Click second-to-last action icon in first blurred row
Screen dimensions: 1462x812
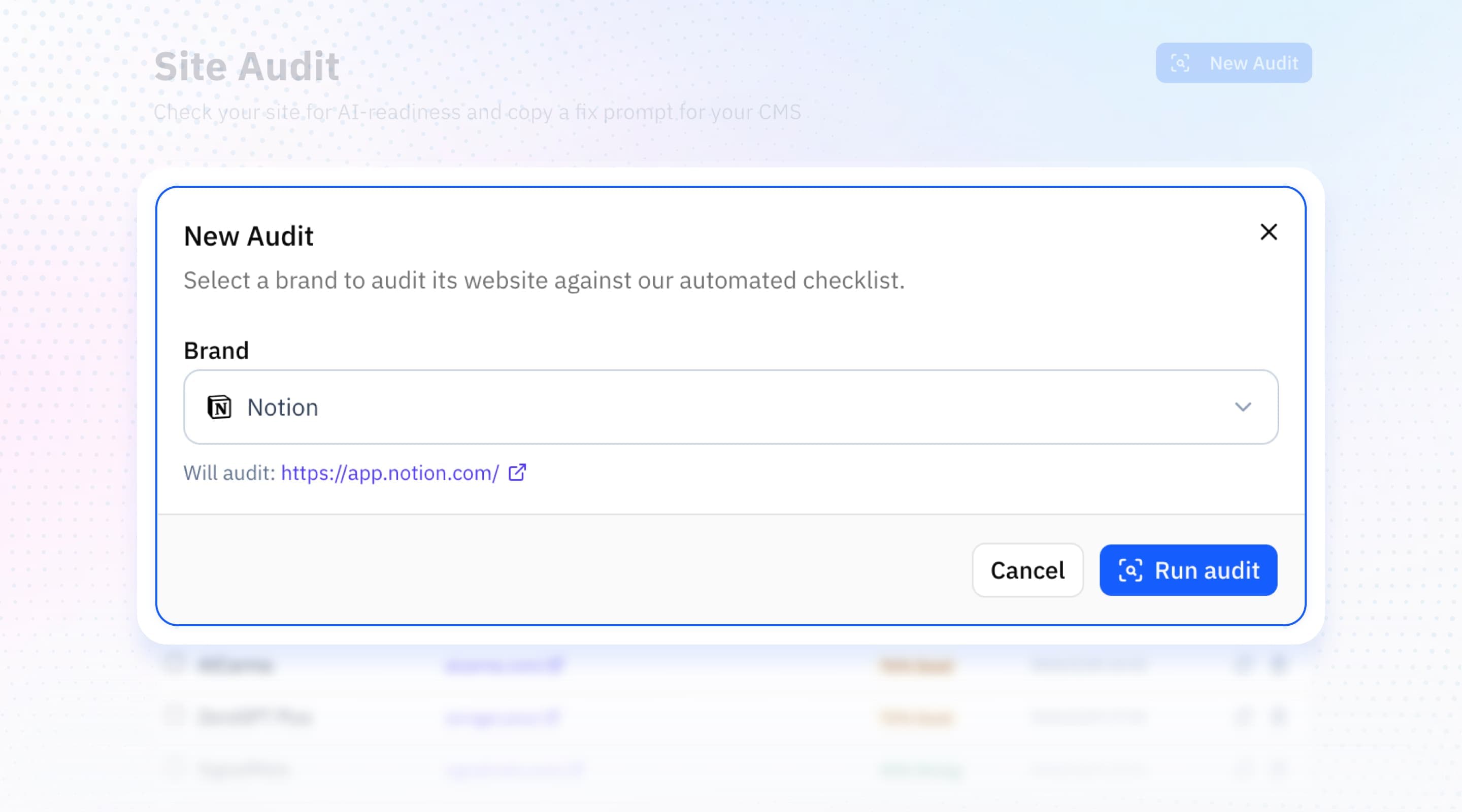click(x=1243, y=663)
